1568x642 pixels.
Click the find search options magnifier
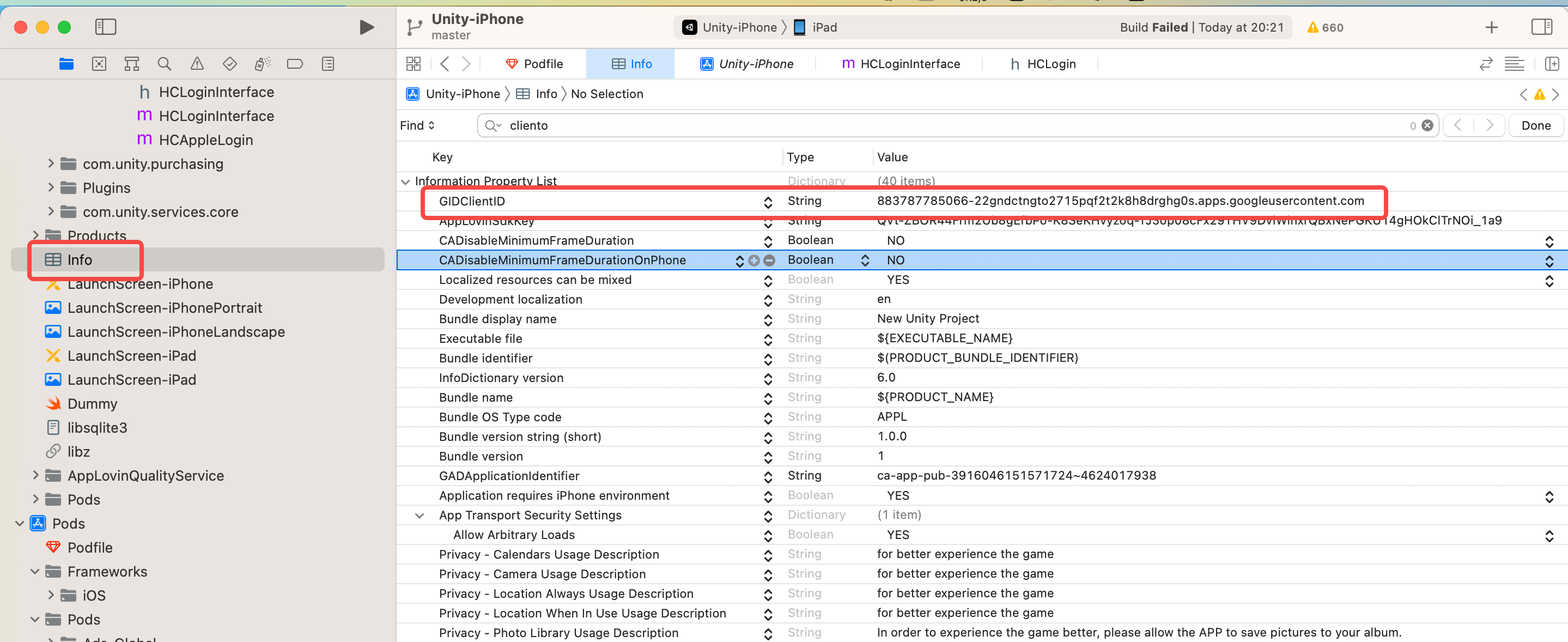click(x=493, y=125)
